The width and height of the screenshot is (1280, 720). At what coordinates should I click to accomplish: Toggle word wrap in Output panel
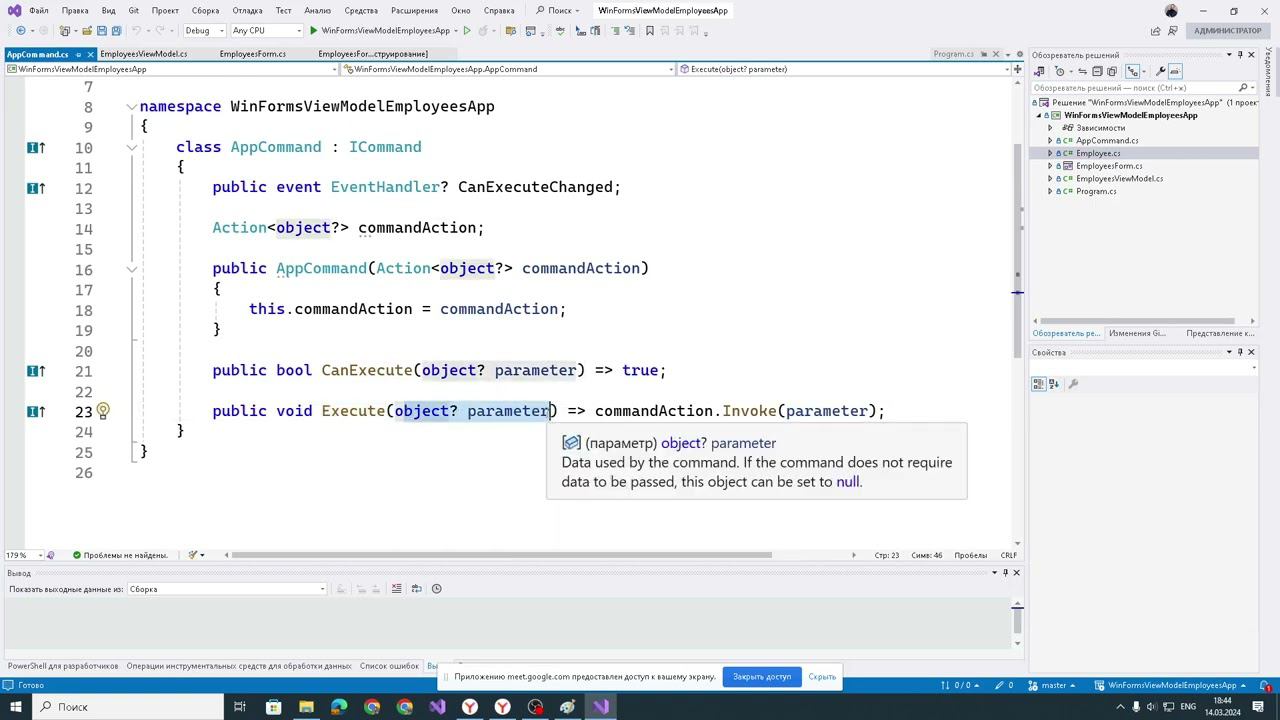pos(417,589)
